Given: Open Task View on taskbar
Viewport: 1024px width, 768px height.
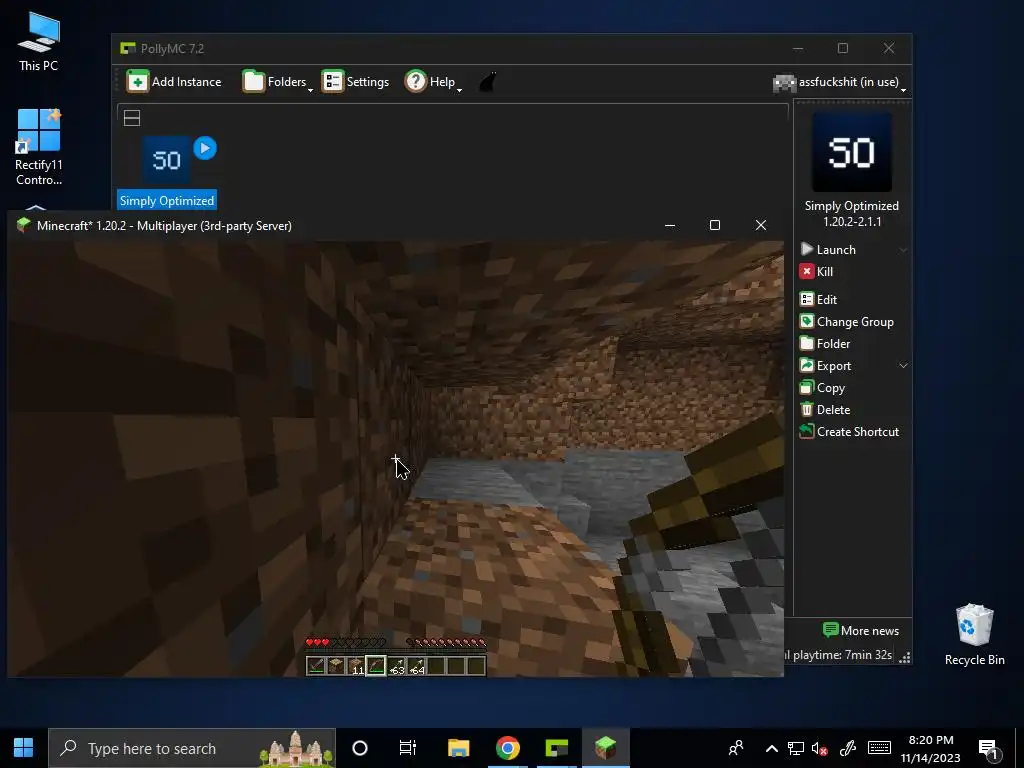Looking at the screenshot, I should 408,748.
